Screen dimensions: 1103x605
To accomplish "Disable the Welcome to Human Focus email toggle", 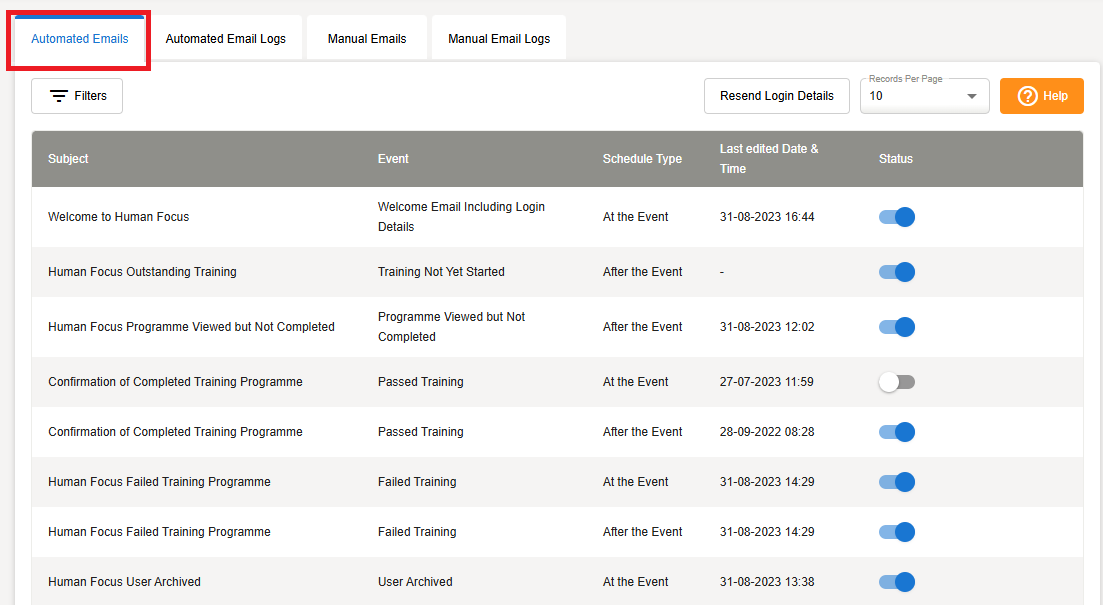I will click(x=897, y=217).
